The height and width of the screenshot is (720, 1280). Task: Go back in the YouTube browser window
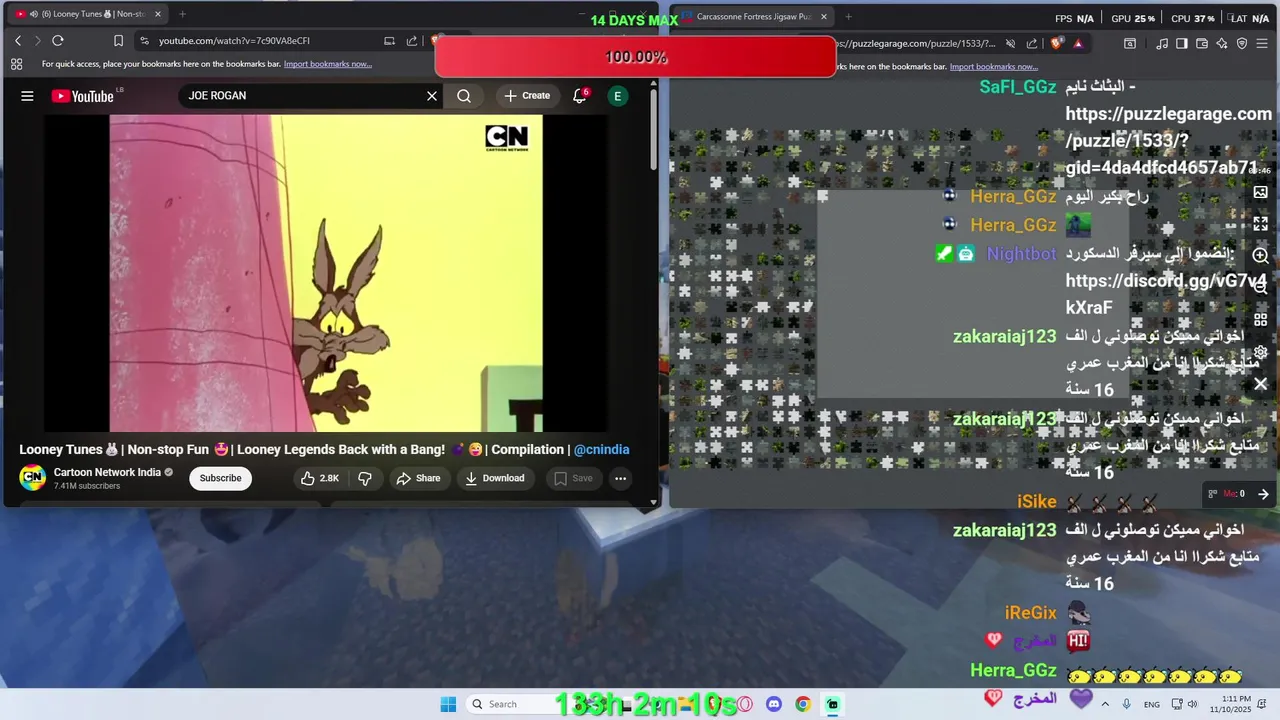click(18, 41)
